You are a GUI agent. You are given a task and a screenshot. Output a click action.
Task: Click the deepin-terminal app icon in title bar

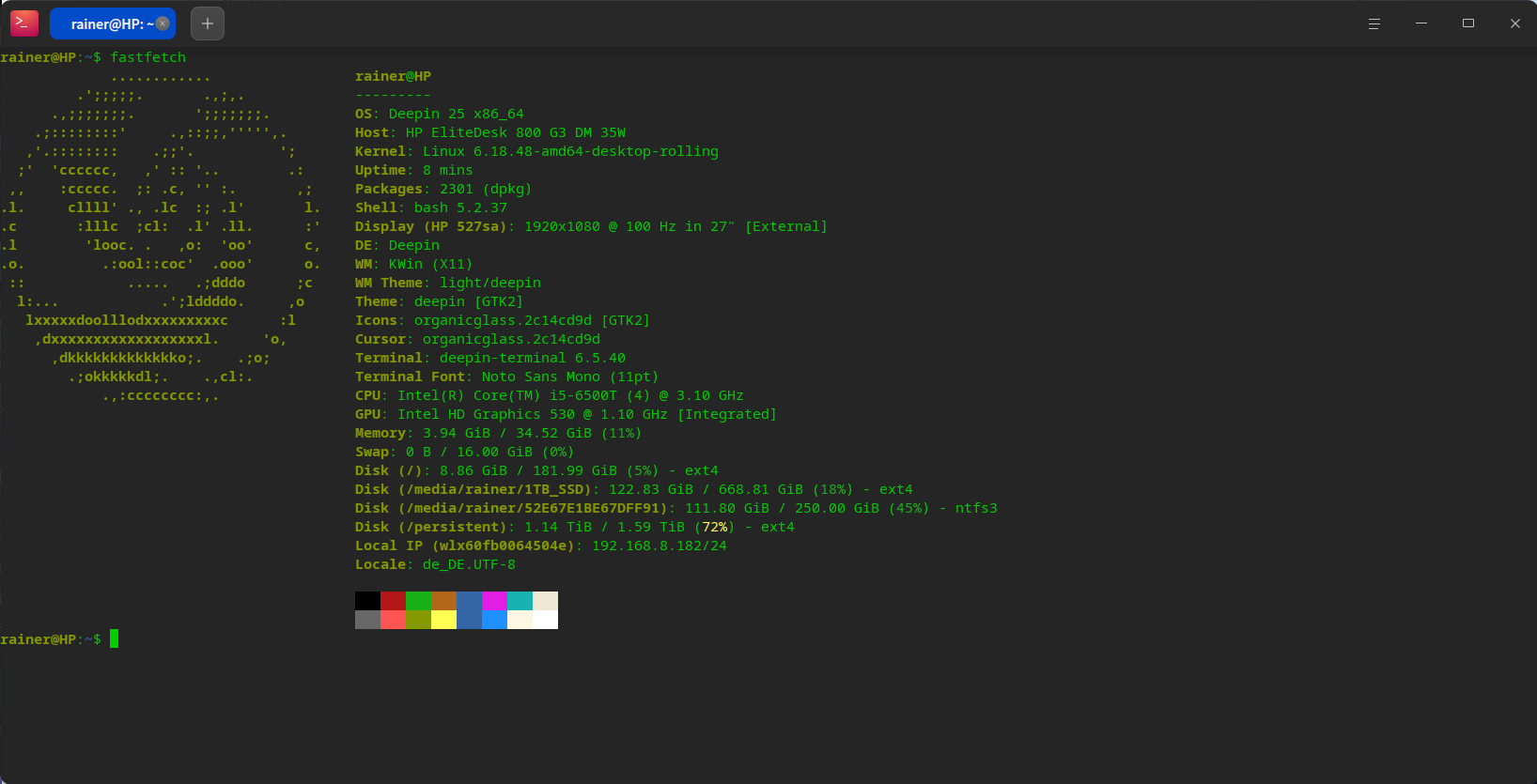[24, 23]
